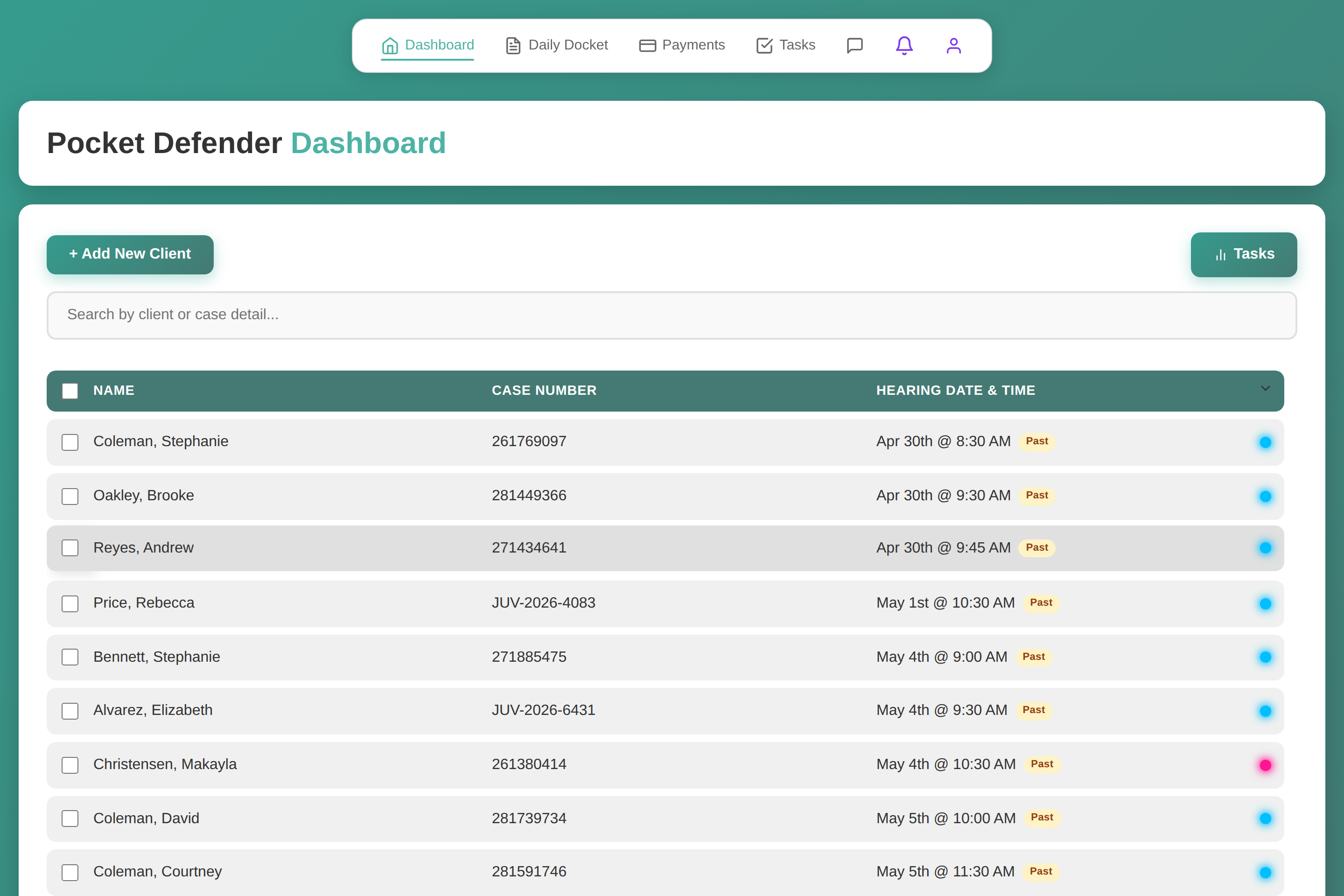Click the Tasks checkbox icon in navbar
This screenshot has width=1344, height=896.
pos(764,45)
